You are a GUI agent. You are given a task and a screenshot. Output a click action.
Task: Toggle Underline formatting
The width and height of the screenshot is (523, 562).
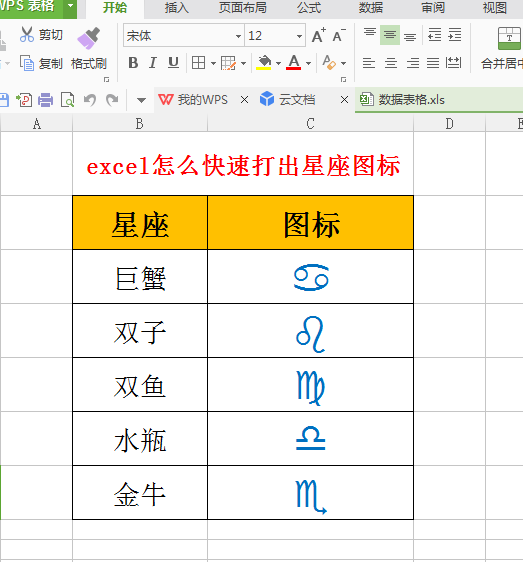173,63
